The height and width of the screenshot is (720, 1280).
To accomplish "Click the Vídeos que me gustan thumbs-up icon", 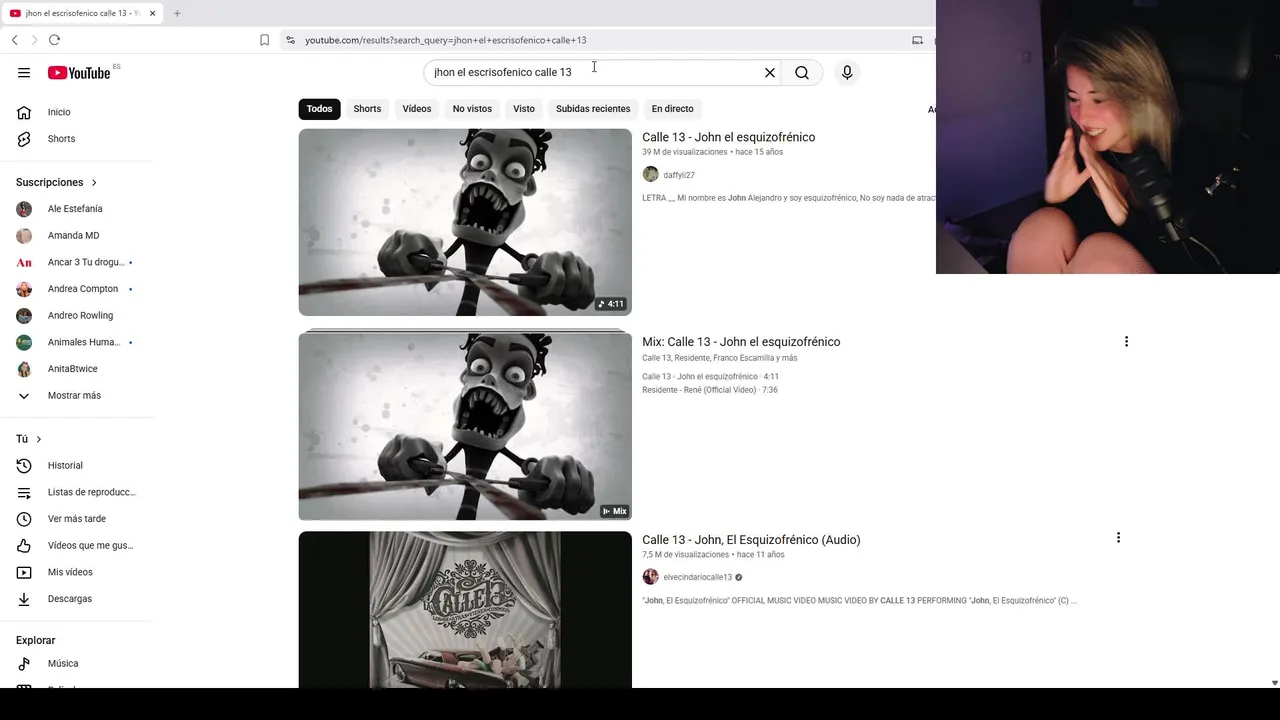I will coord(24,545).
